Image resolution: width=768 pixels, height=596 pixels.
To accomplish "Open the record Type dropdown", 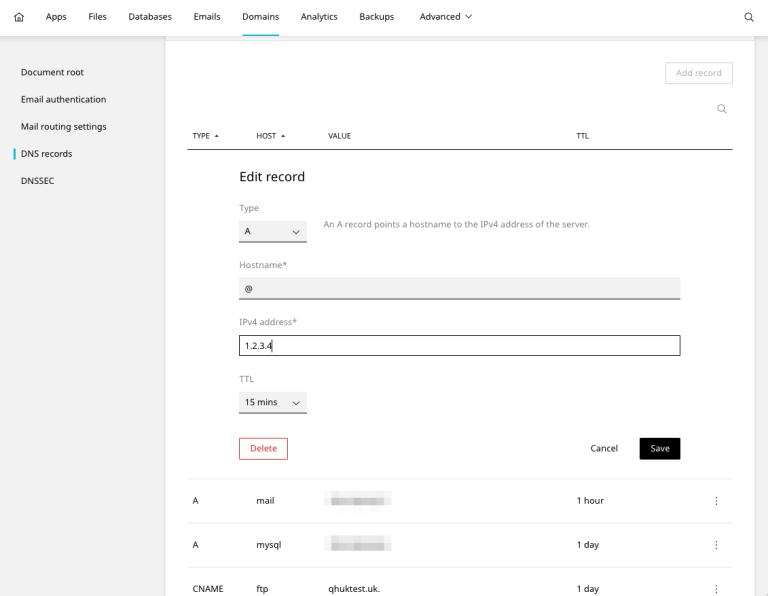I will point(273,231).
